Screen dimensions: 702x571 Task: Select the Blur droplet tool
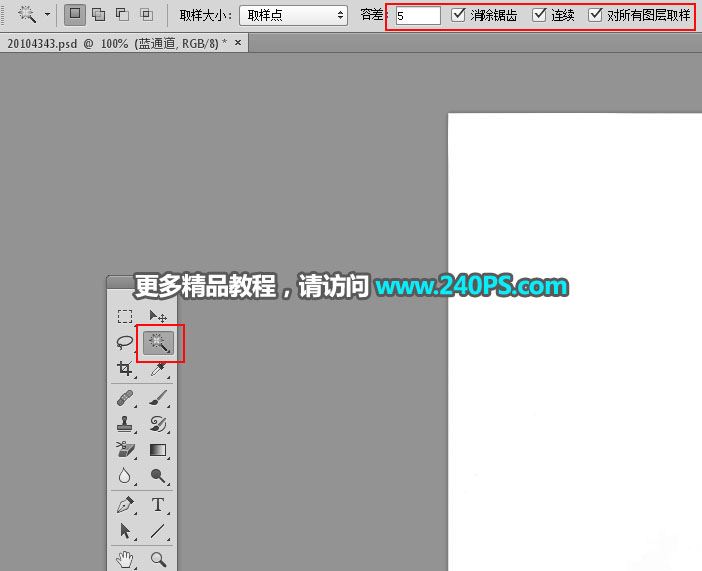(125, 476)
